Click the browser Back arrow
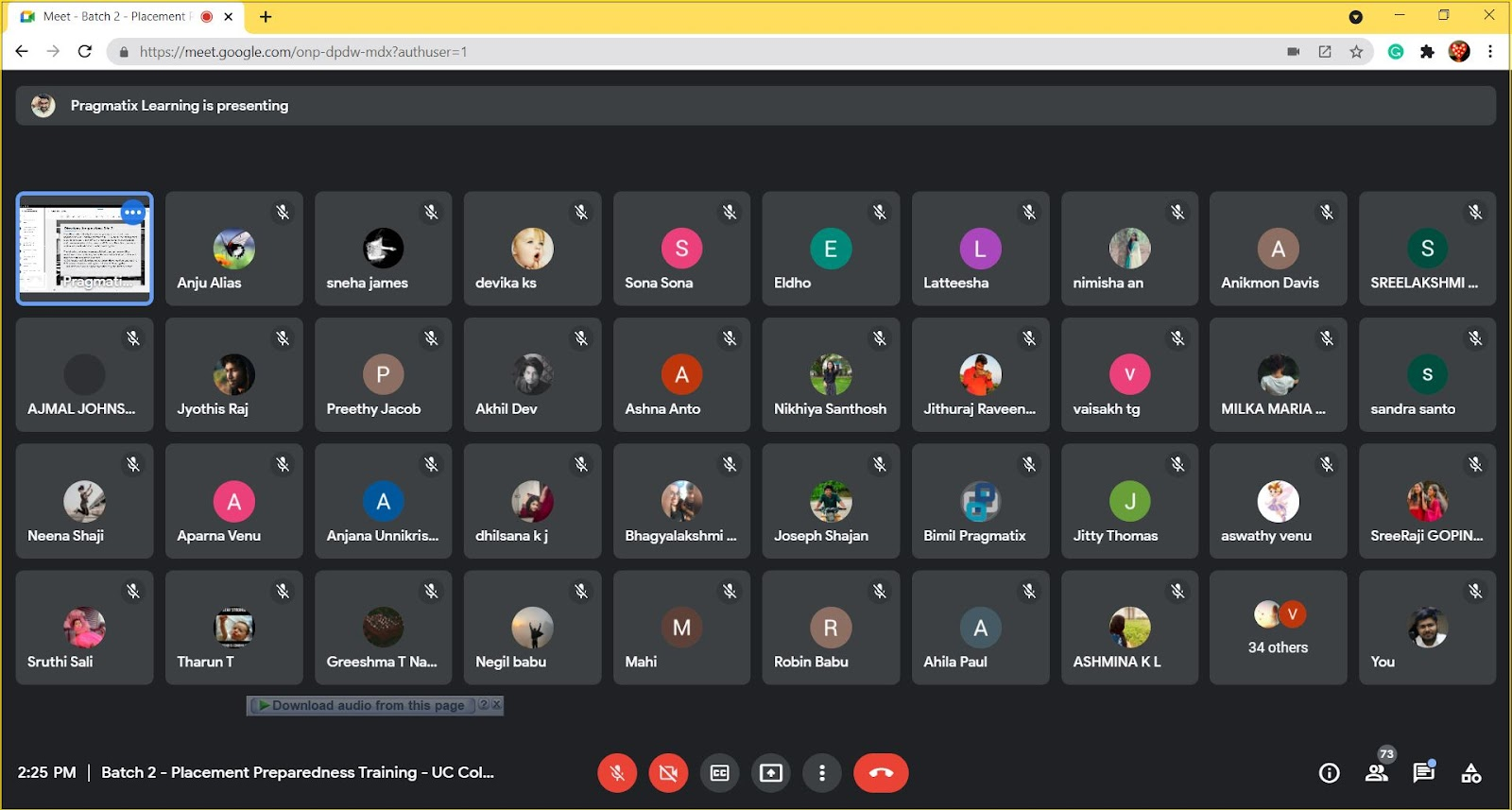1512x810 pixels. tap(22, 51)
